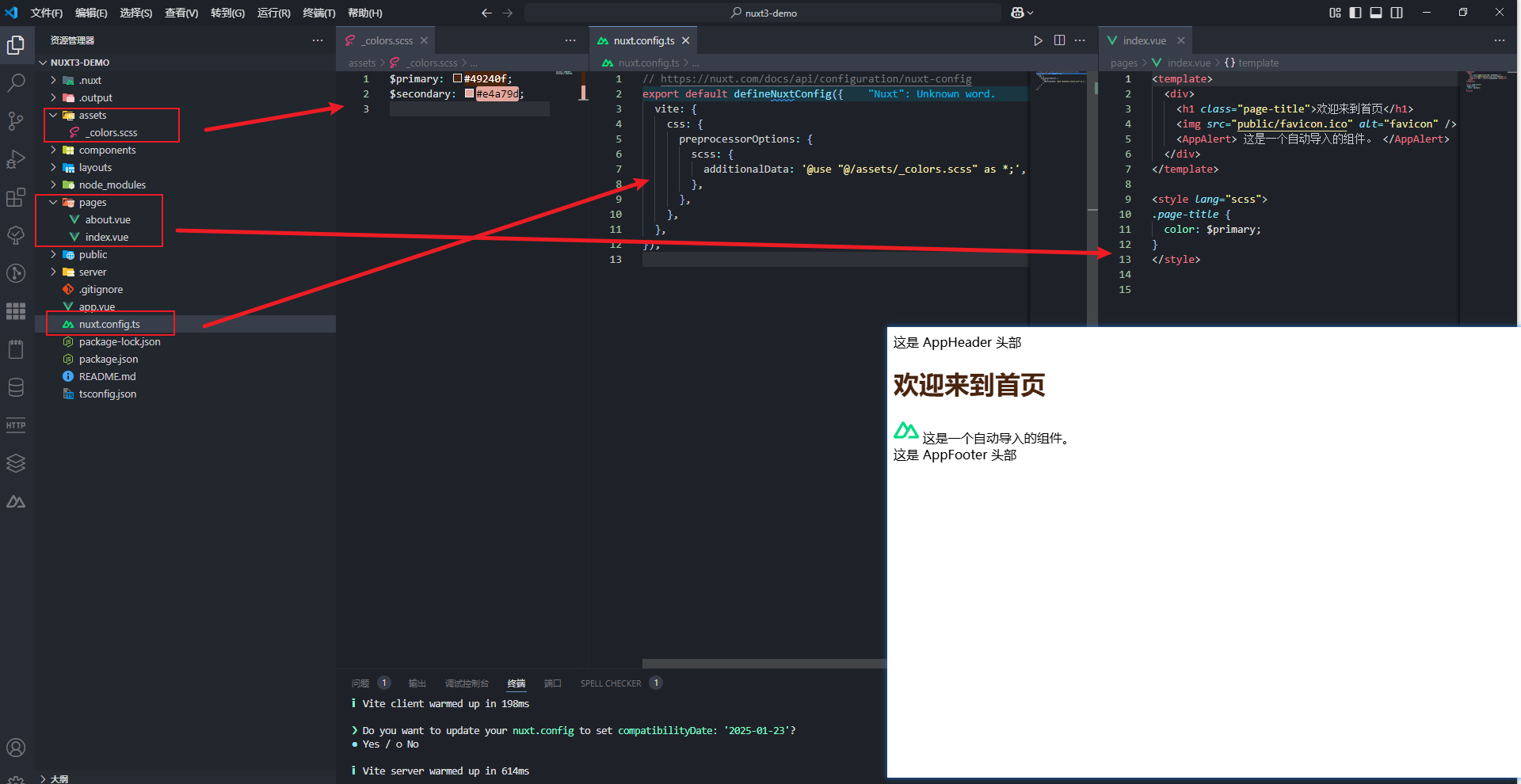Open the Explorer view in the activity bar
This screenshot has width=1521, height=784.
(x=16, y=45)
